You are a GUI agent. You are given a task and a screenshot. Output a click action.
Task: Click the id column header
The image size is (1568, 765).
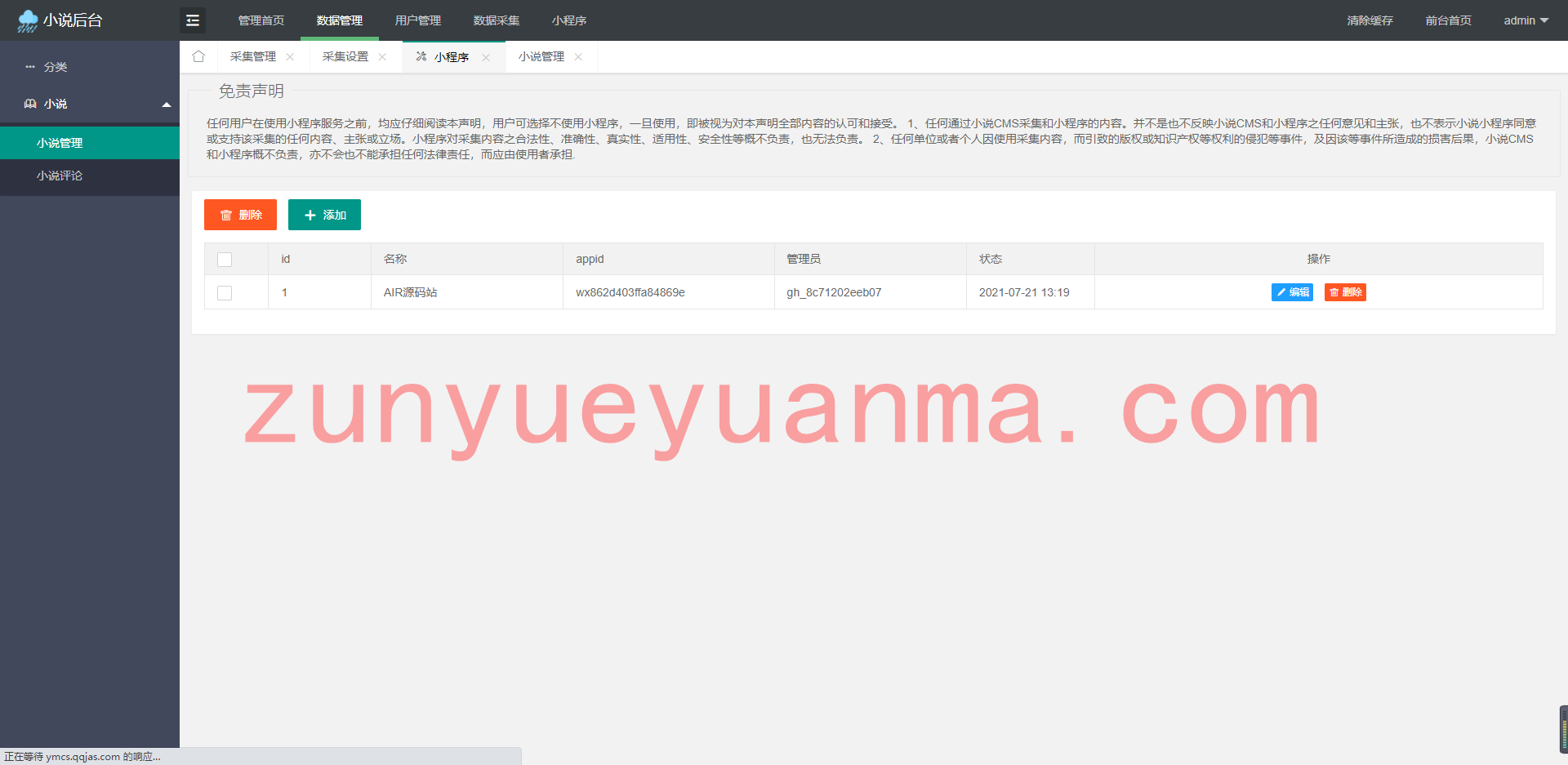(x=319, y=259)
